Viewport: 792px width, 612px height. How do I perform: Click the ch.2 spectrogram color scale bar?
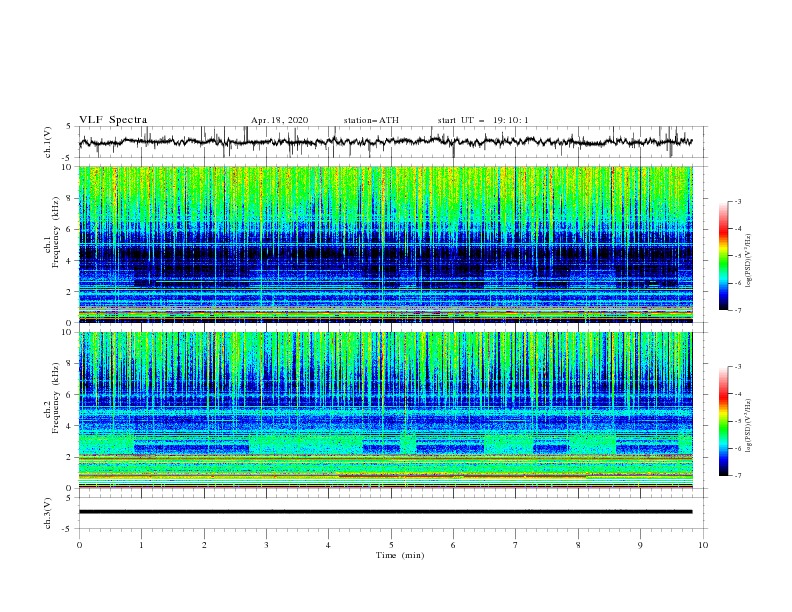click(x=724, y=421)
